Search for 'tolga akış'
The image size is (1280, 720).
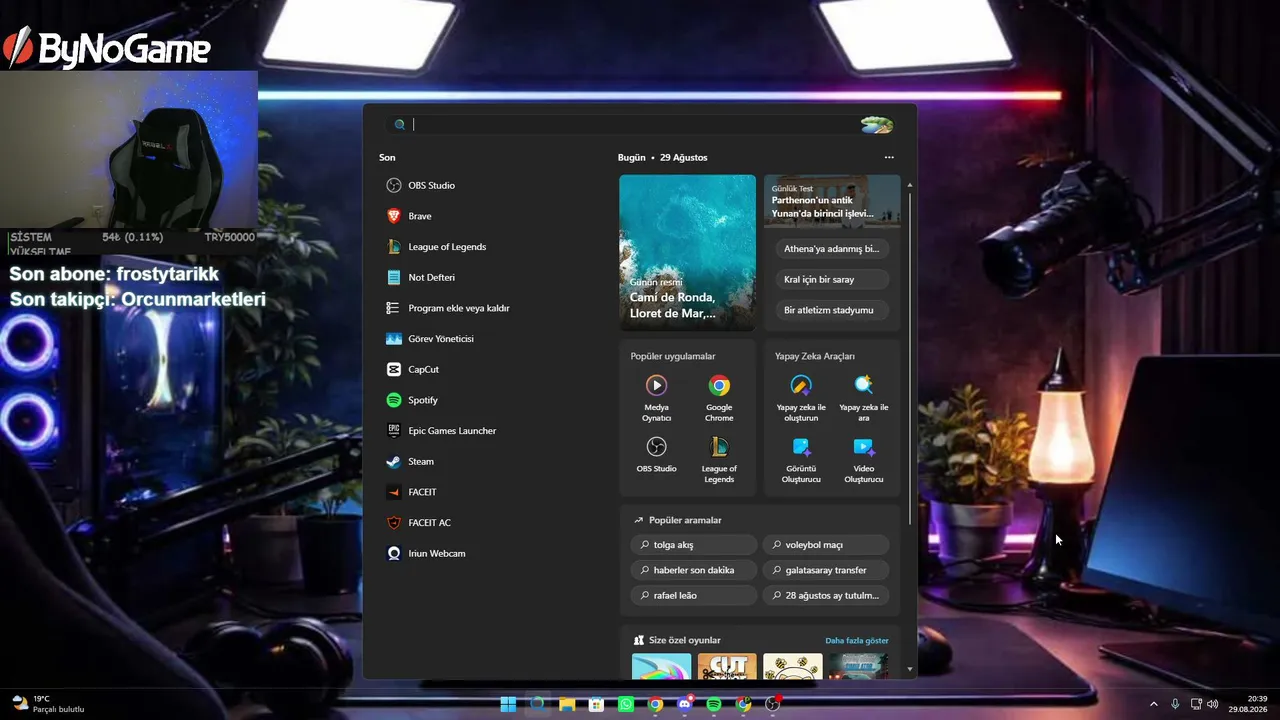[x=694, y=545]
